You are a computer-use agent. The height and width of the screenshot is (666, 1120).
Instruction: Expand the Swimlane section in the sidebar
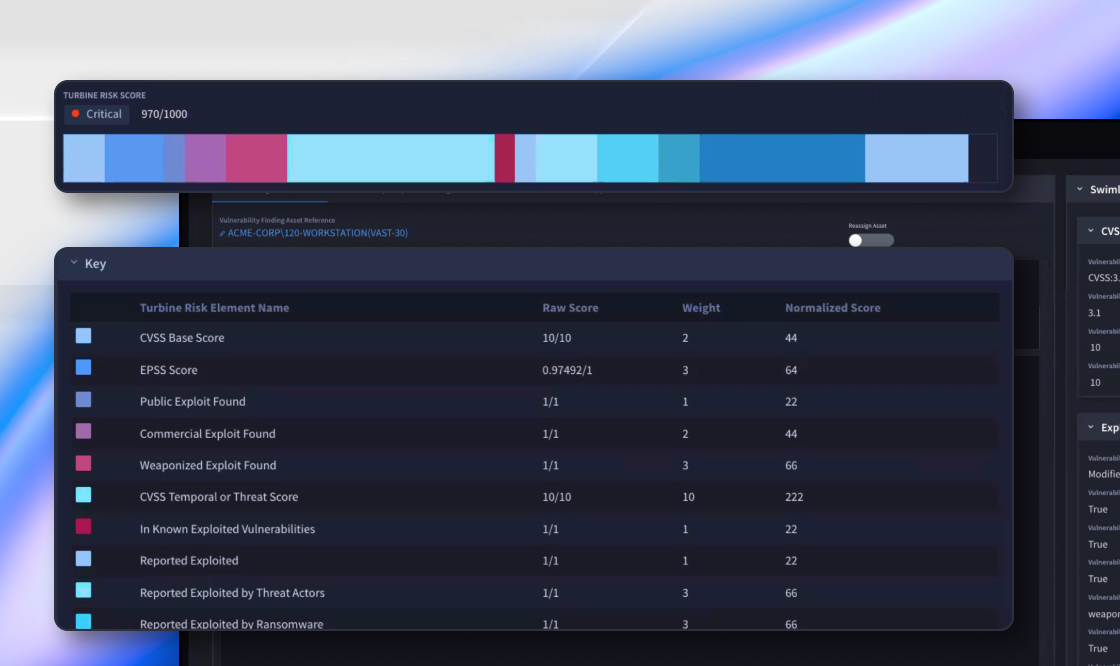(1079, 188)
